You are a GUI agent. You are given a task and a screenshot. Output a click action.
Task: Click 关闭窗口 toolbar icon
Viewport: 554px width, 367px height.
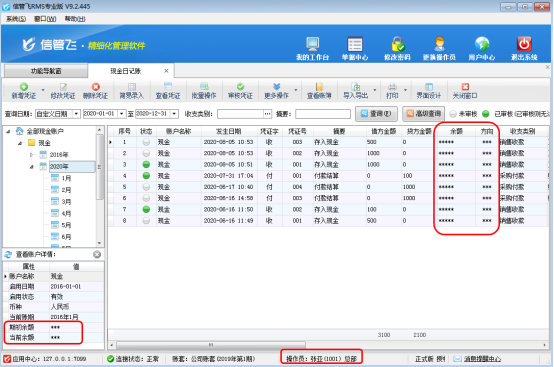[x=465, y=87]
